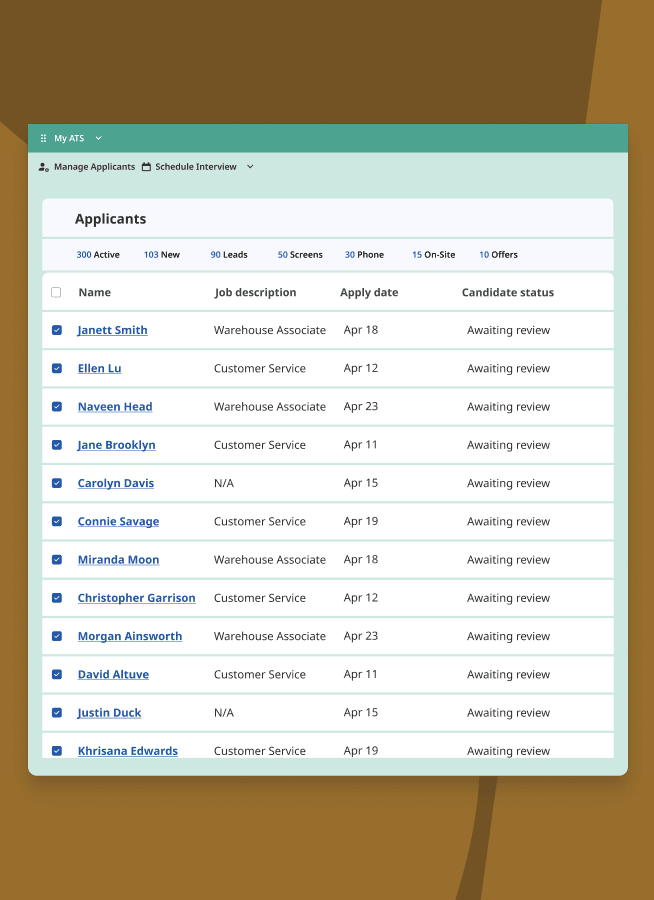Click the Candidate status column header

pos(507,293)
